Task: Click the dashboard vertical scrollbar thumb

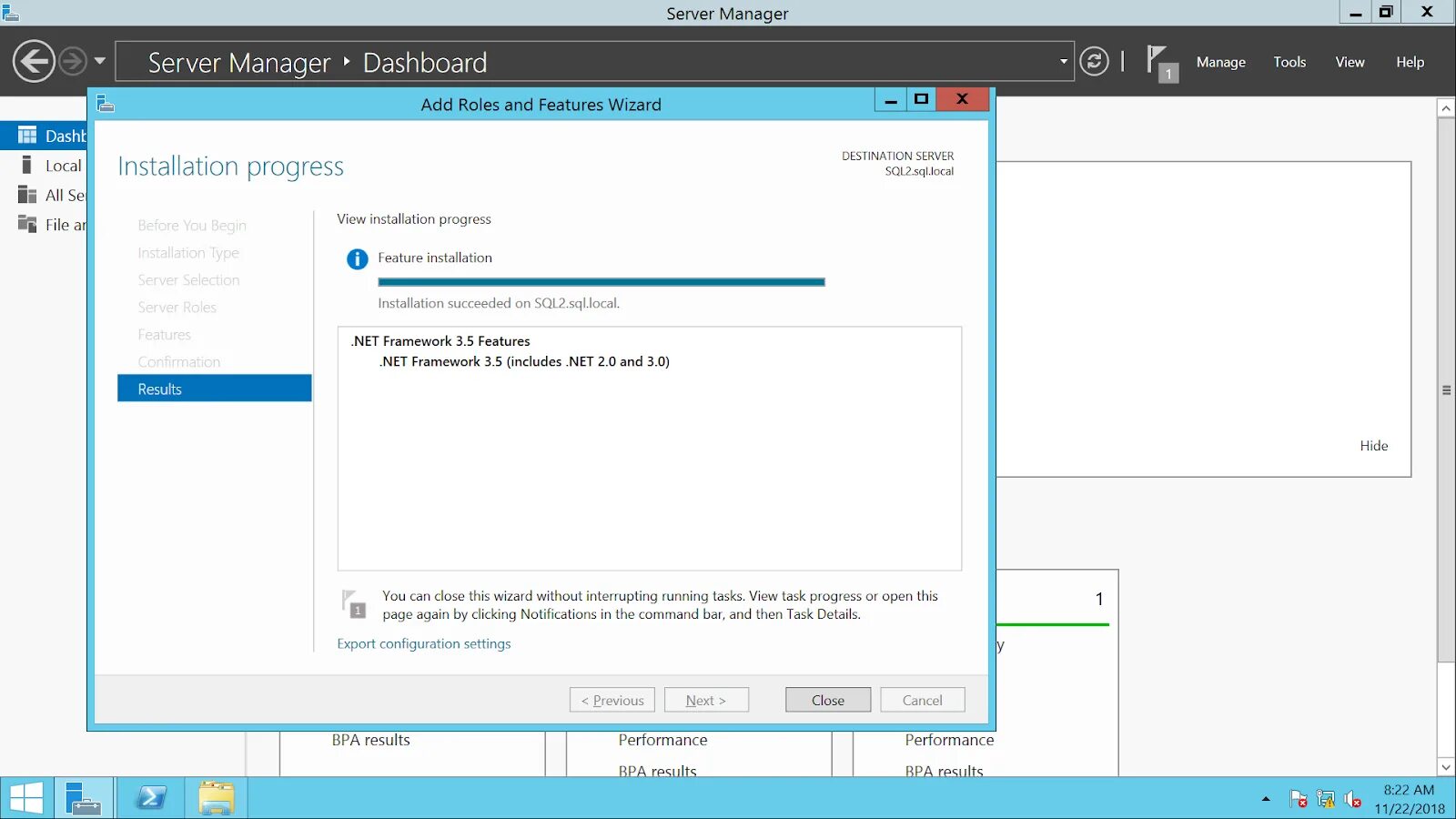Action: point(1446,389)
